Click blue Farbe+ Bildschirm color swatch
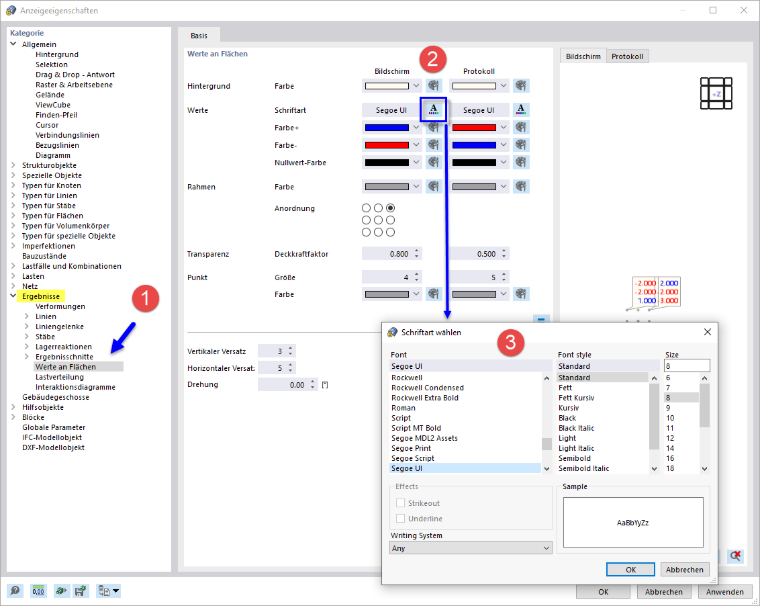This screenshot has width=760, height=606. (x=387, y=128)
